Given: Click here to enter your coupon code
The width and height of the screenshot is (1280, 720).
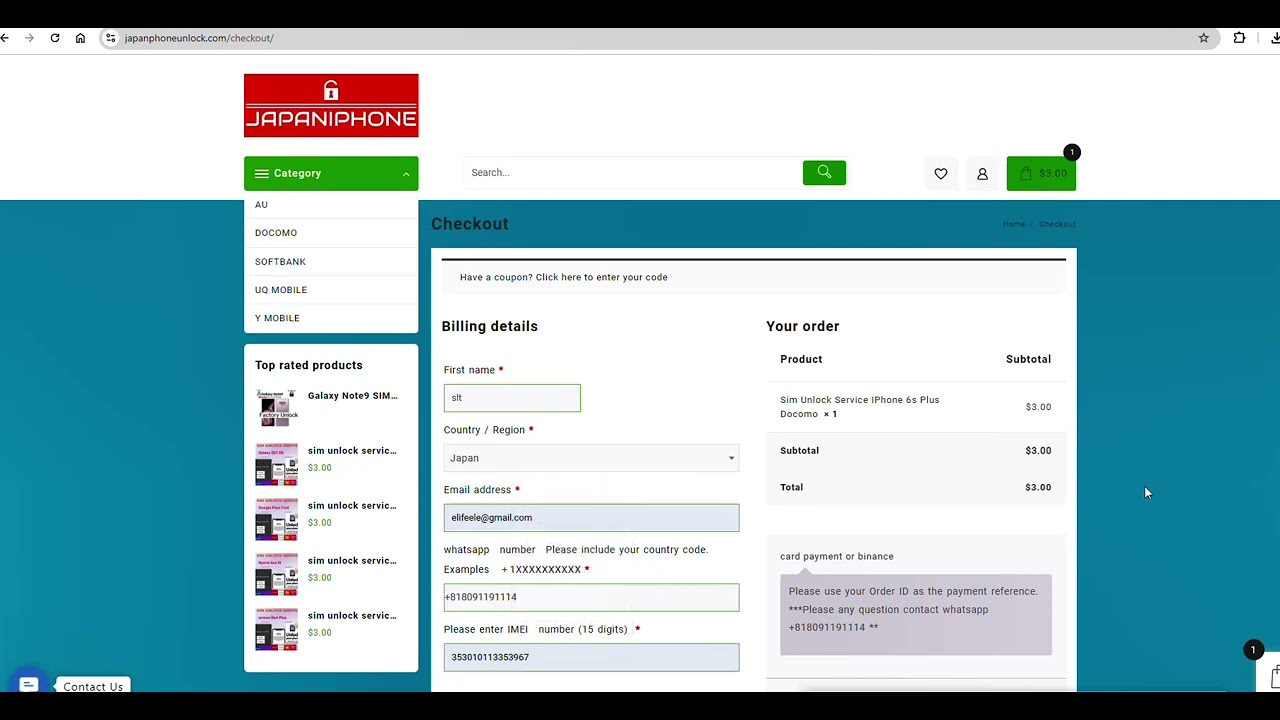Looking at the screenshot, I should point(601,277).
